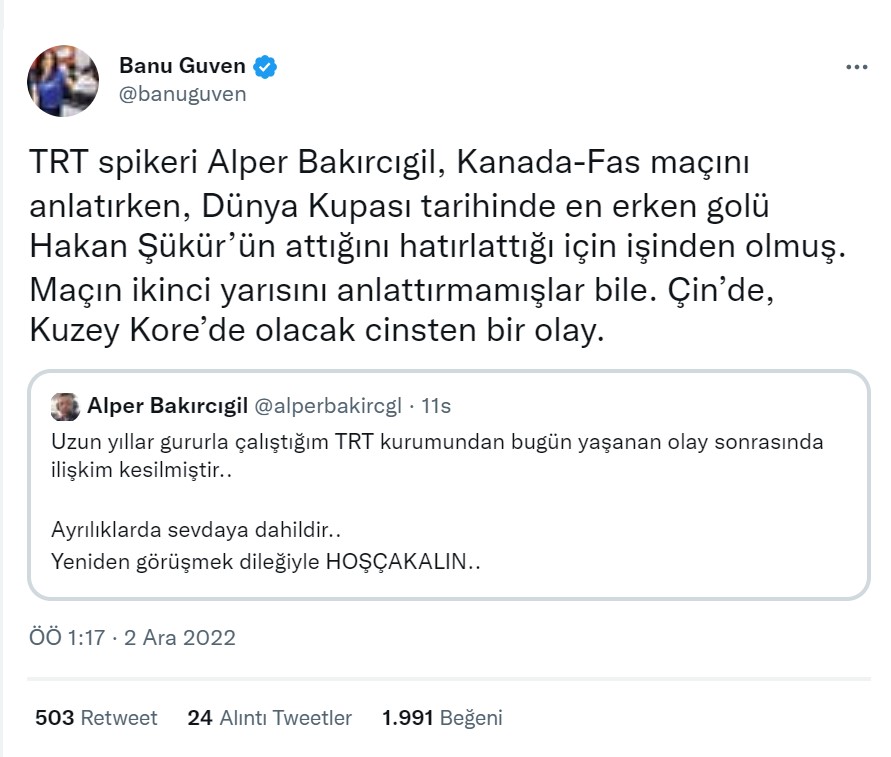Open the three-dot more options menu
891x757 pixels.
856,67
